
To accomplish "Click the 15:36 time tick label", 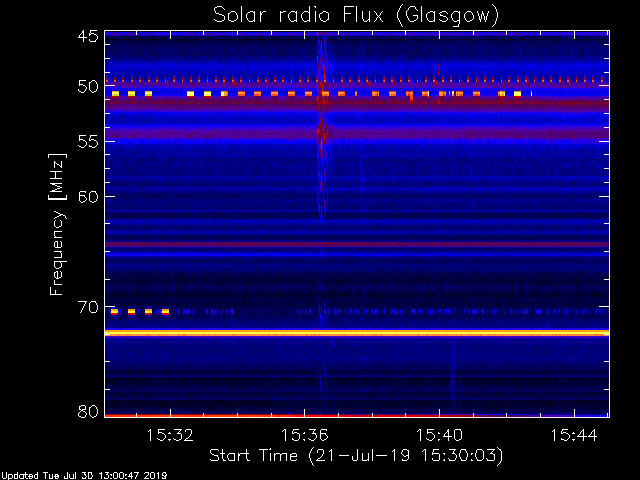I will [x=304, y=436].
